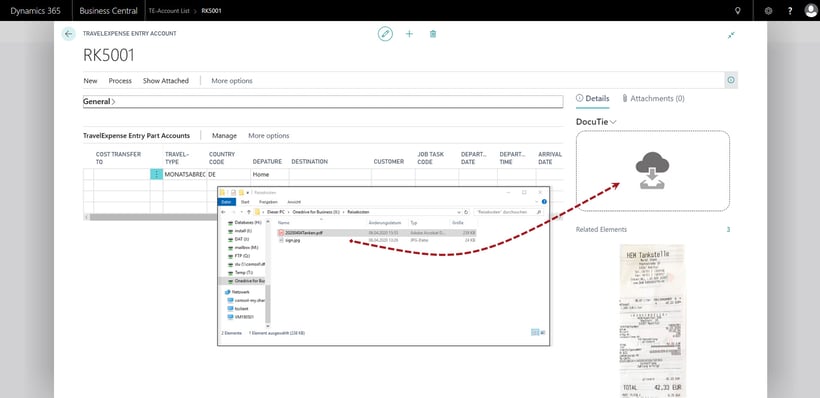Click the Dynamics 365 link
Image resolution: width=820 pixels, height=398 pixels.
tap(36, 10)
